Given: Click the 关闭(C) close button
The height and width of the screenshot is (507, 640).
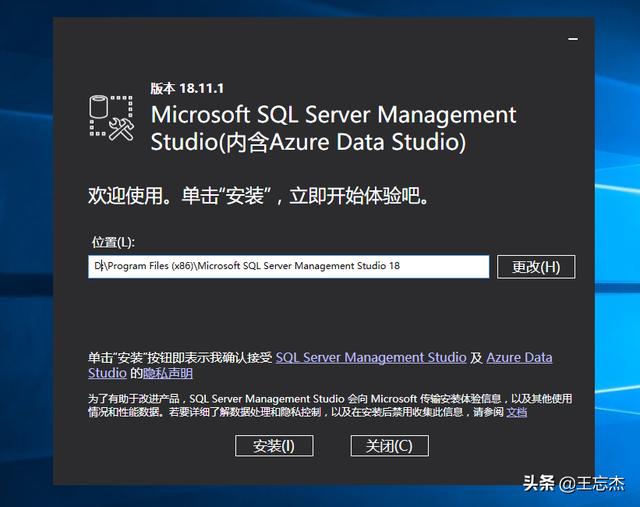Looking at the screenshot, I should [389, 446].
